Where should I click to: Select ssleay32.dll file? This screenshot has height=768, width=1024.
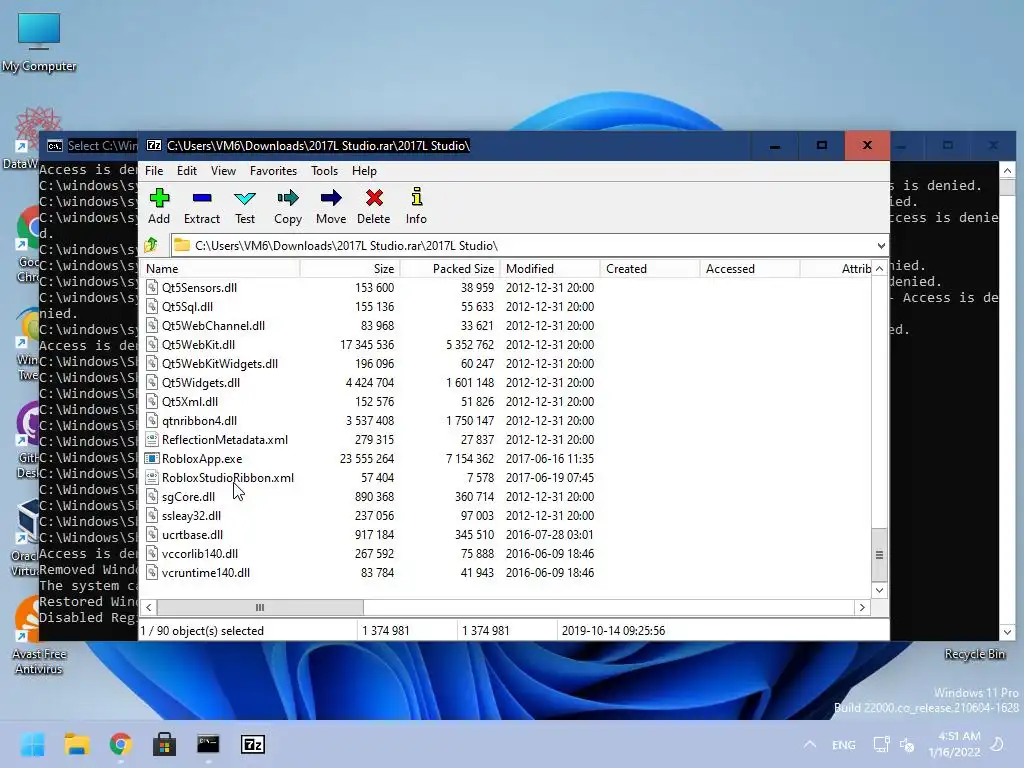[x=191, y=515]
